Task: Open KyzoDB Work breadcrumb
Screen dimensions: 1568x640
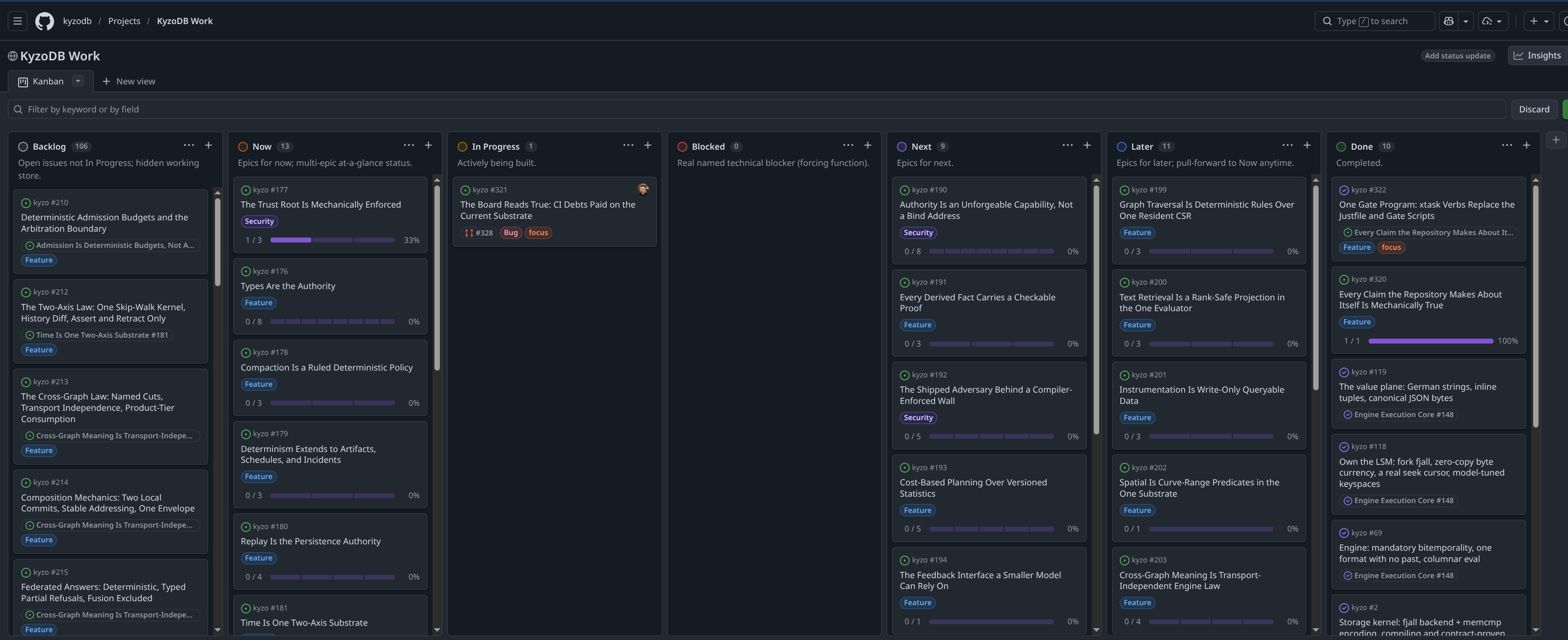Action: click(185, 21)
